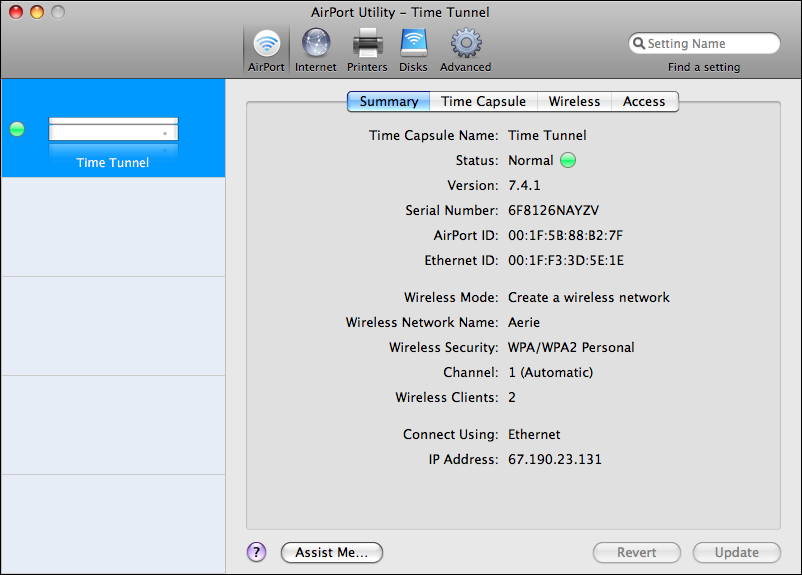802x575 pixels.
Task: Click sidebar green status indicator
Action: click(17, 129)
